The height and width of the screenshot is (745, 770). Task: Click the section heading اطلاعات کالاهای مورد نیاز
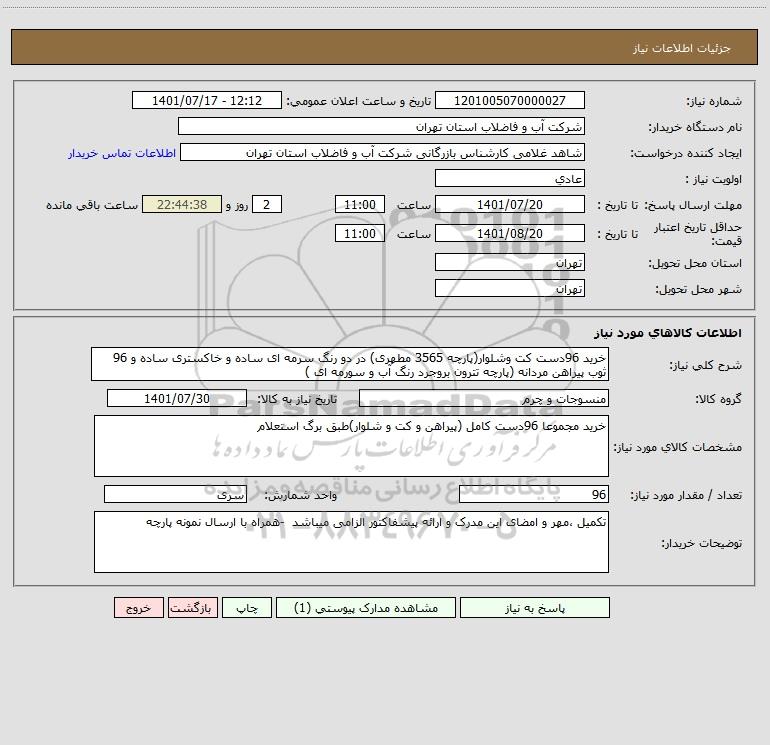click(x=668, y=333)
